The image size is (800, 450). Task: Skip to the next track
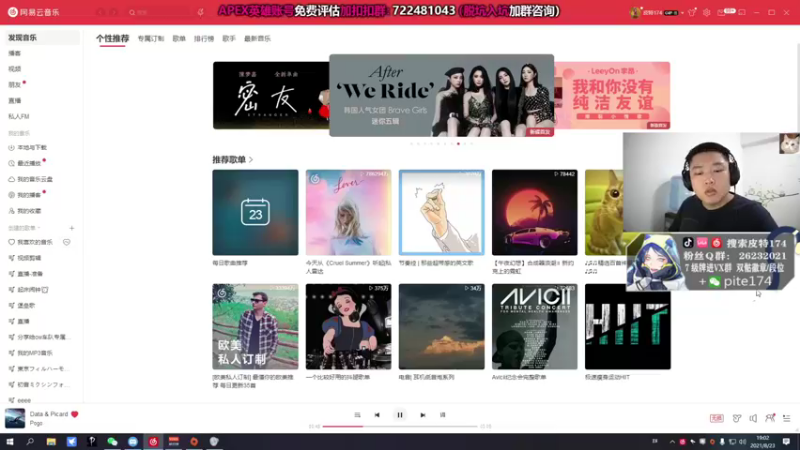point(422,415)
